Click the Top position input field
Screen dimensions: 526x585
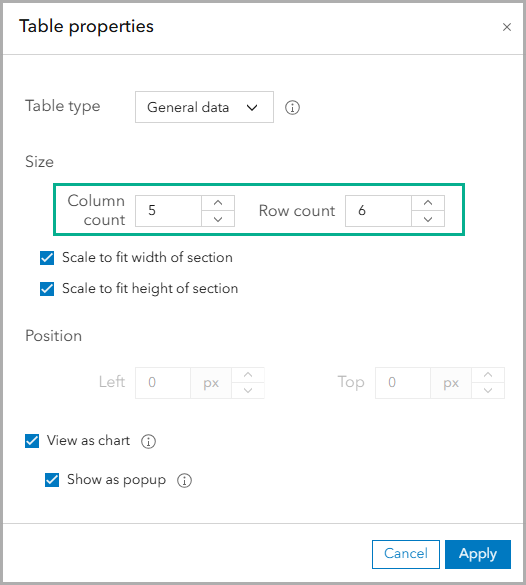tap(403, 383)
